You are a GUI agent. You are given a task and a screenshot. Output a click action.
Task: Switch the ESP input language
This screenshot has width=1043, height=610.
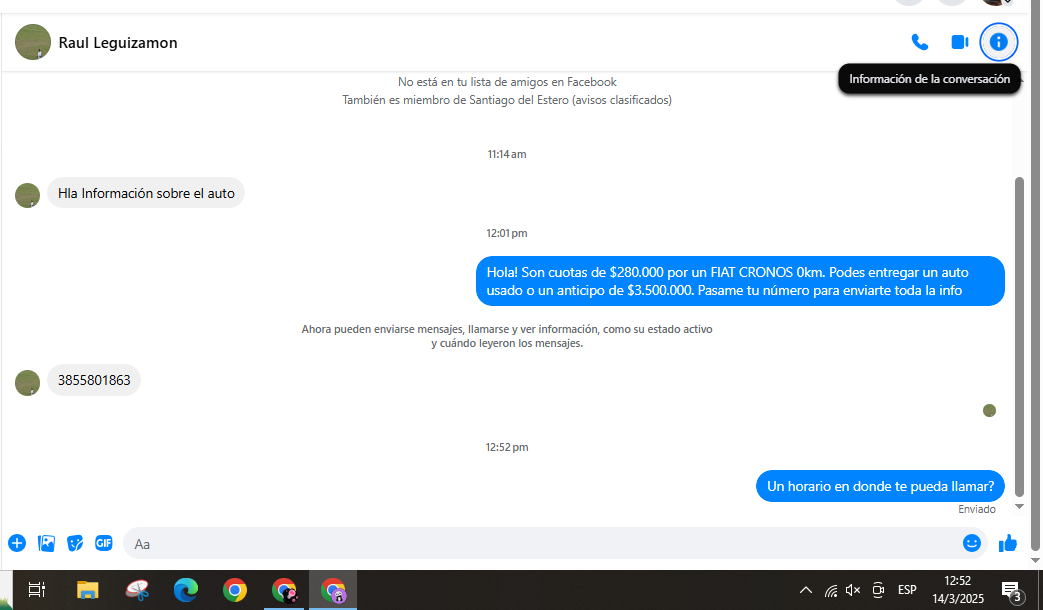[x=907, y=590]
